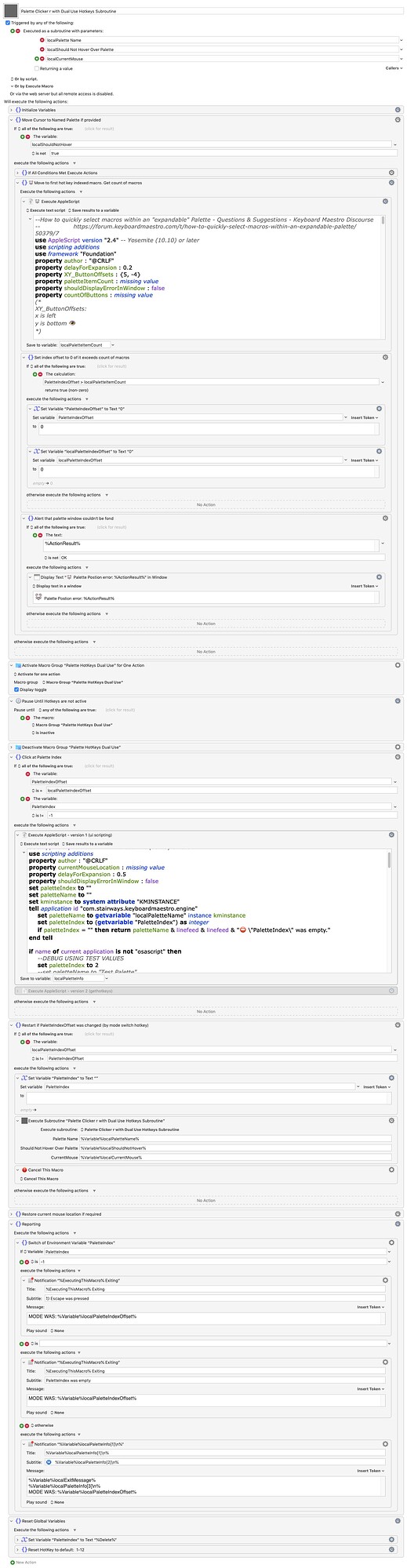Open the Callers dropdown

[x=392, y=68]
